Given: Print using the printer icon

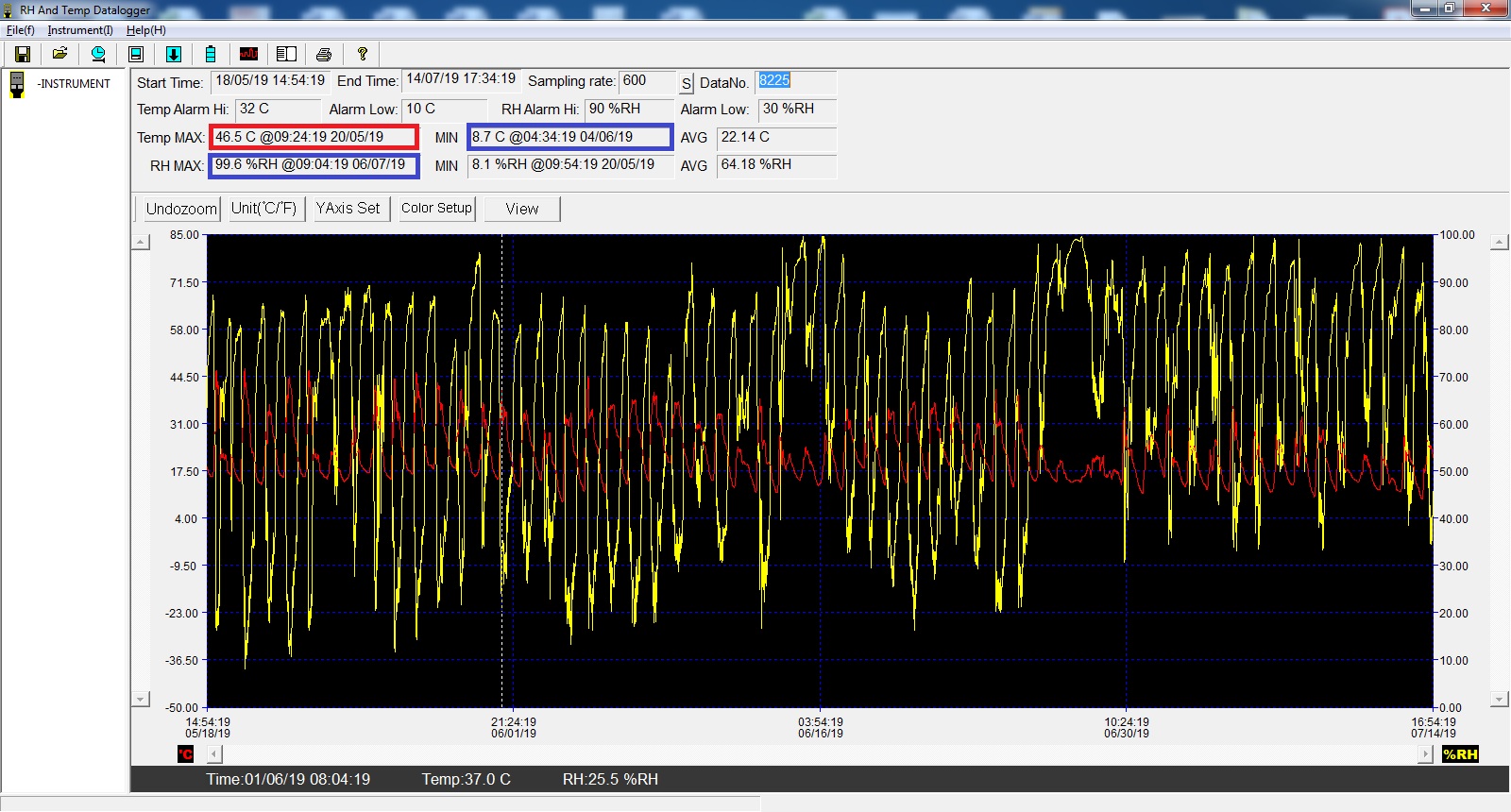Looking at the screenshot, I should pyautogui.click(x=324, y=54).
